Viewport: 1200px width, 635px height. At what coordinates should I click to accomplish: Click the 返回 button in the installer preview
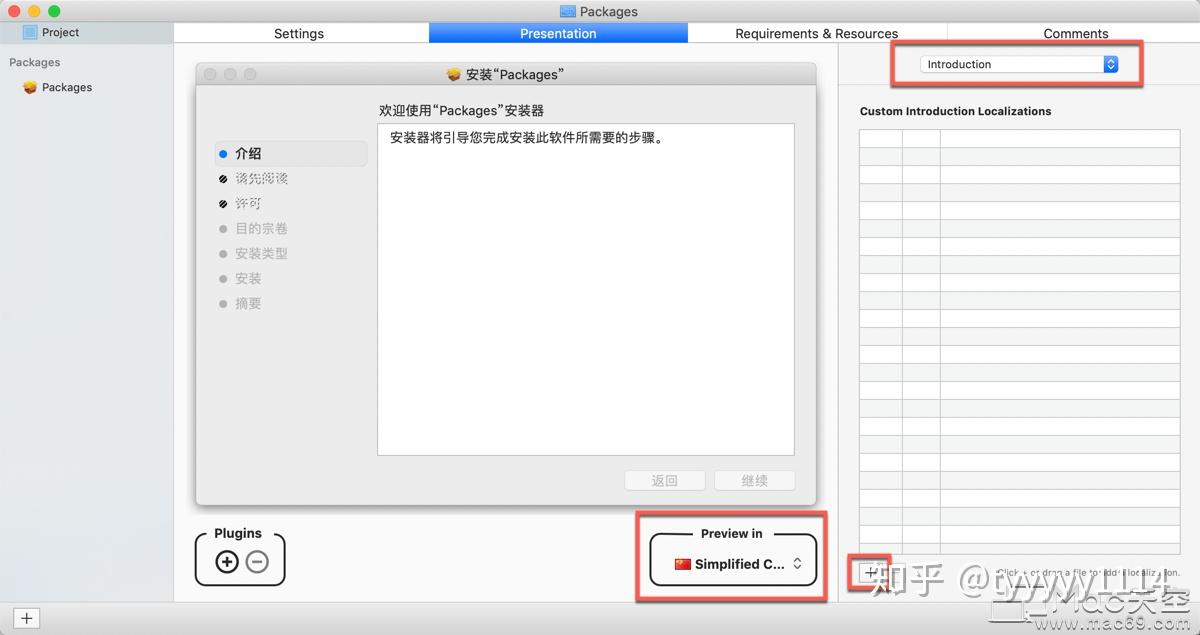point(664,480)
